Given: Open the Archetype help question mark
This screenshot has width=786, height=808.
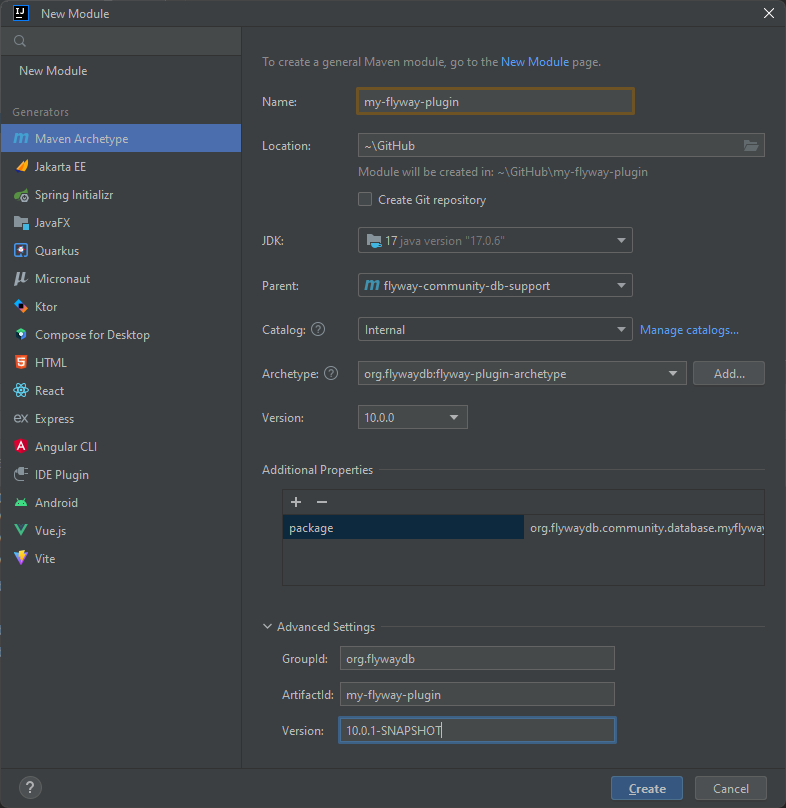Looking at the screenshot, I should [331, 373].
